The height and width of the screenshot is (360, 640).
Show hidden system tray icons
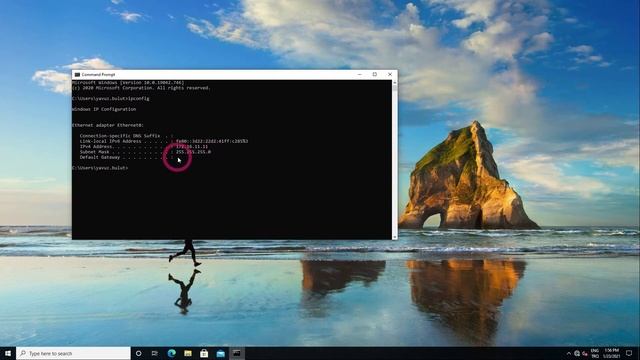point(569,353)
